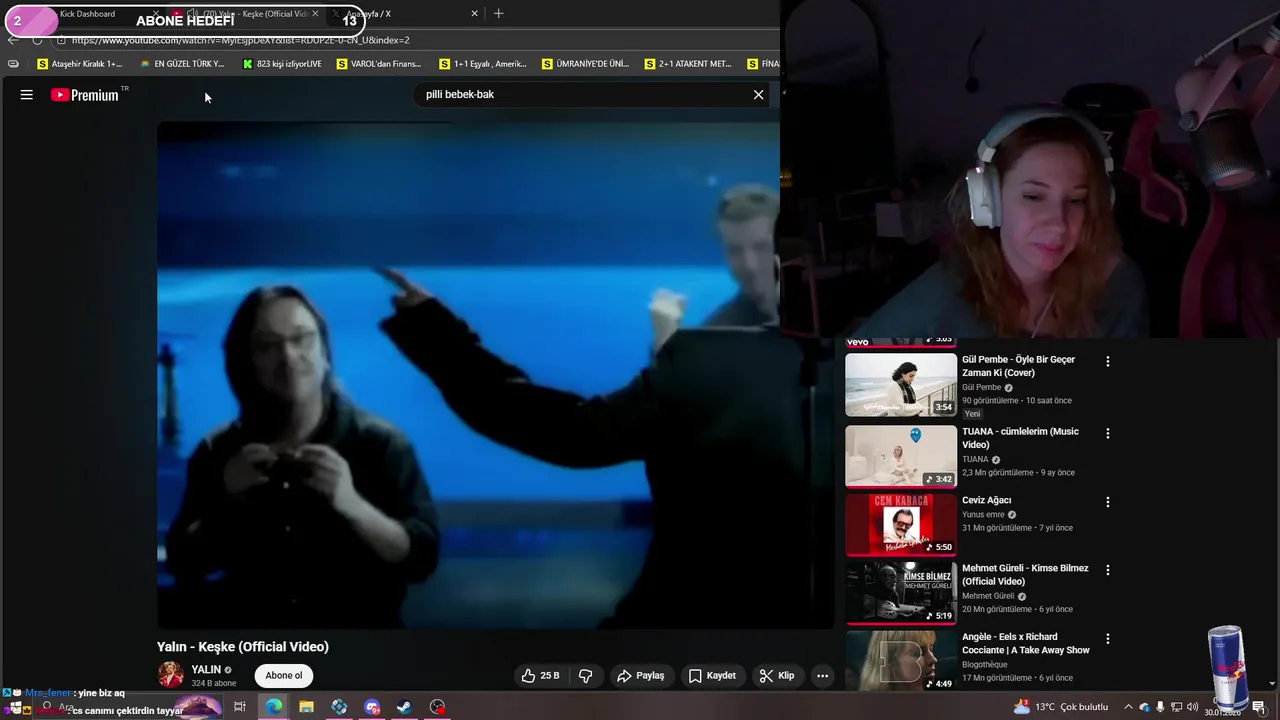This screenshot has width=1280, height=720.
Task: Click the recommendations list scrollbar down arrow
Action: click(1272, 684)
